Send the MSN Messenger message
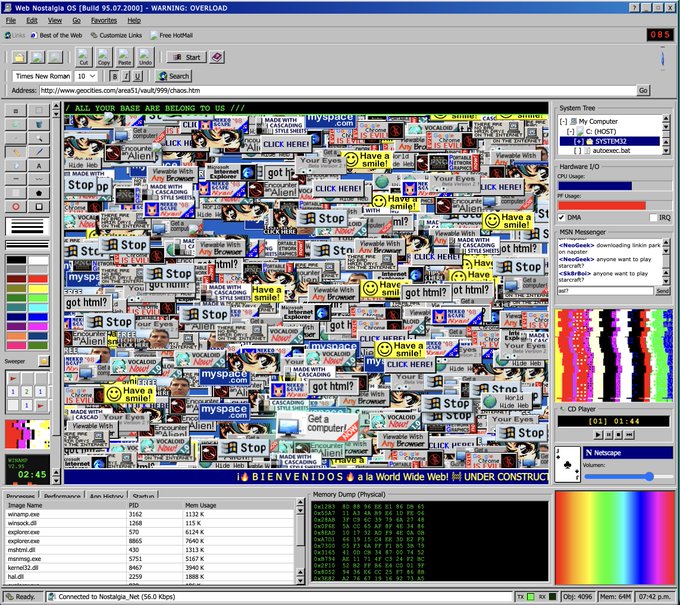Viewport: 680px width, 605px height. tap(662, 291)
